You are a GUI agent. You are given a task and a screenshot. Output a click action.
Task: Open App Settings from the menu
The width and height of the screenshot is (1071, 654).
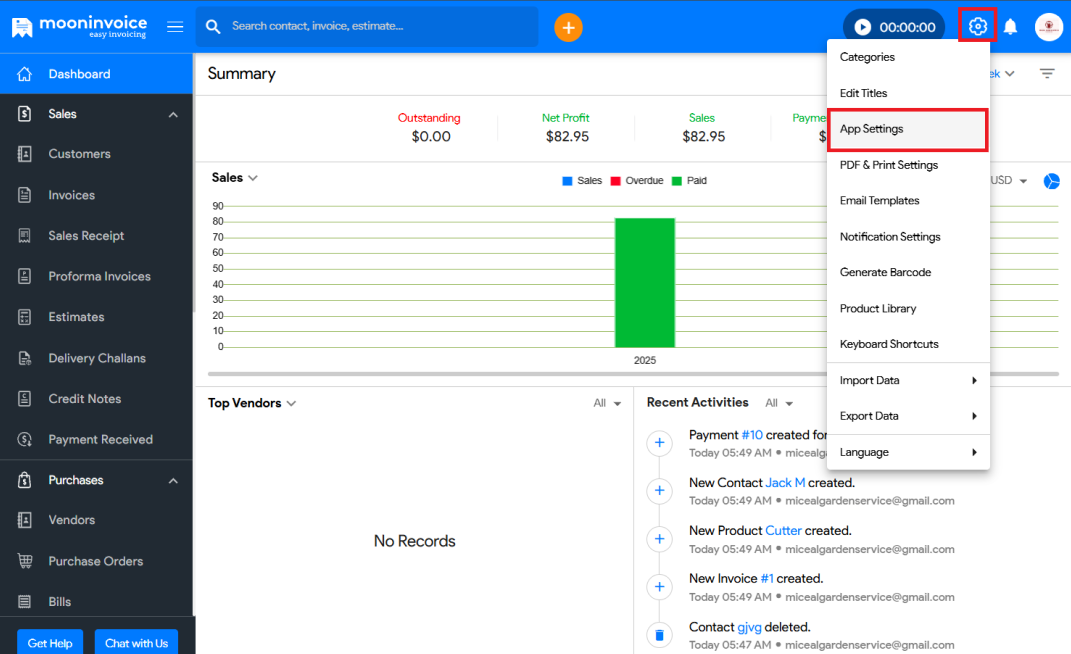tap(908, 129)
